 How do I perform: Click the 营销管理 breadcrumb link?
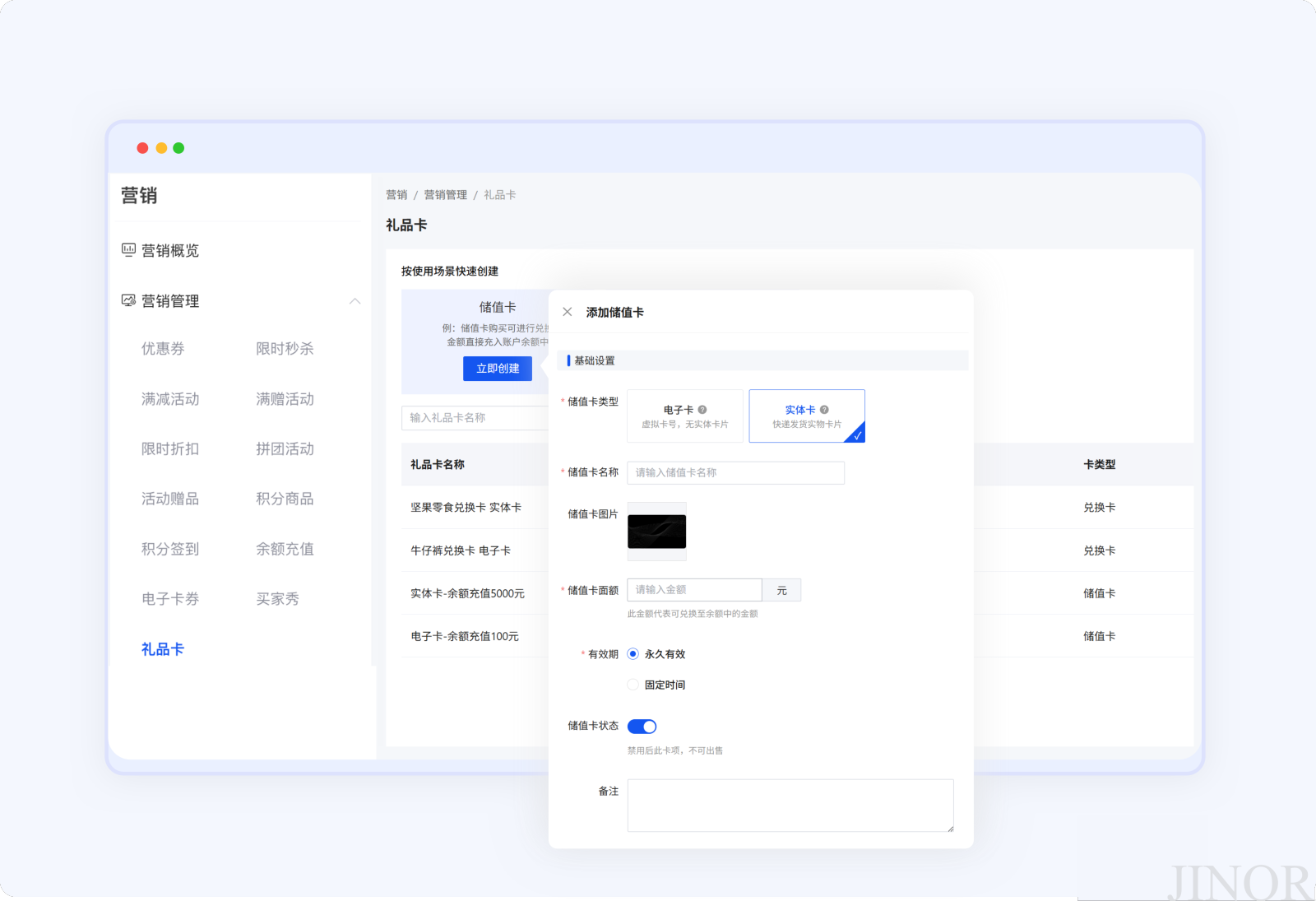pyautogui.click(x=445, y=195)
